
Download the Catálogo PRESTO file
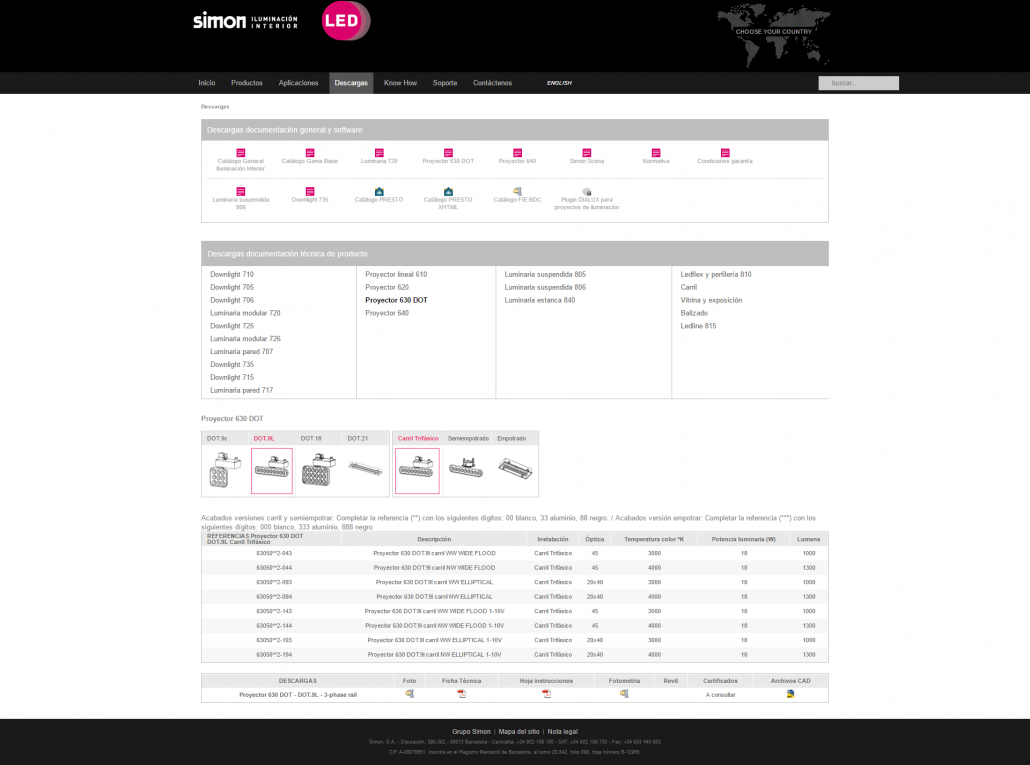(x=379, y=192)
